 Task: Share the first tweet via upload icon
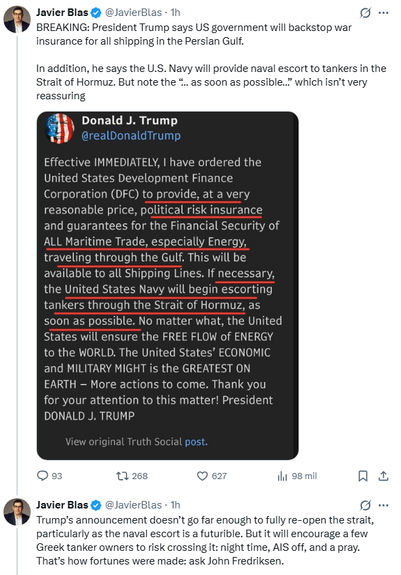click(383, 476)
